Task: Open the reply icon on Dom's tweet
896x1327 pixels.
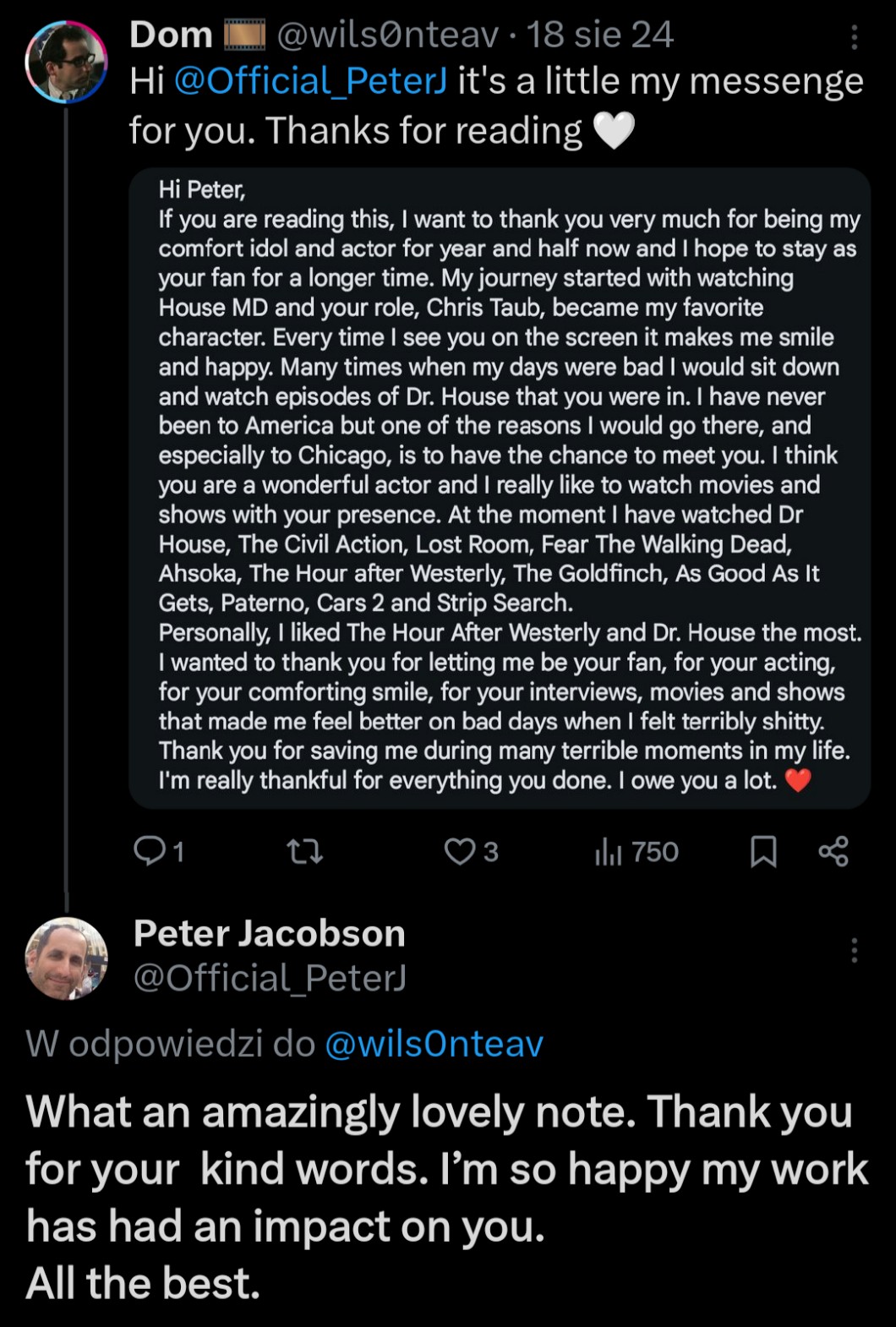Action: (x=150, y=851)
